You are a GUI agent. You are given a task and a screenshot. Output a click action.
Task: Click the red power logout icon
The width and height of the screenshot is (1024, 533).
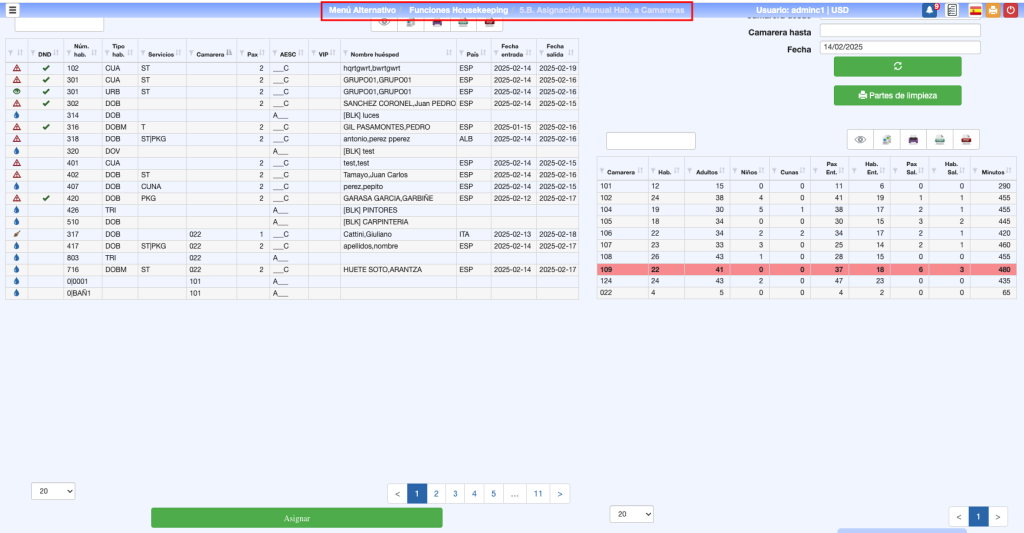coord(1011,10)
